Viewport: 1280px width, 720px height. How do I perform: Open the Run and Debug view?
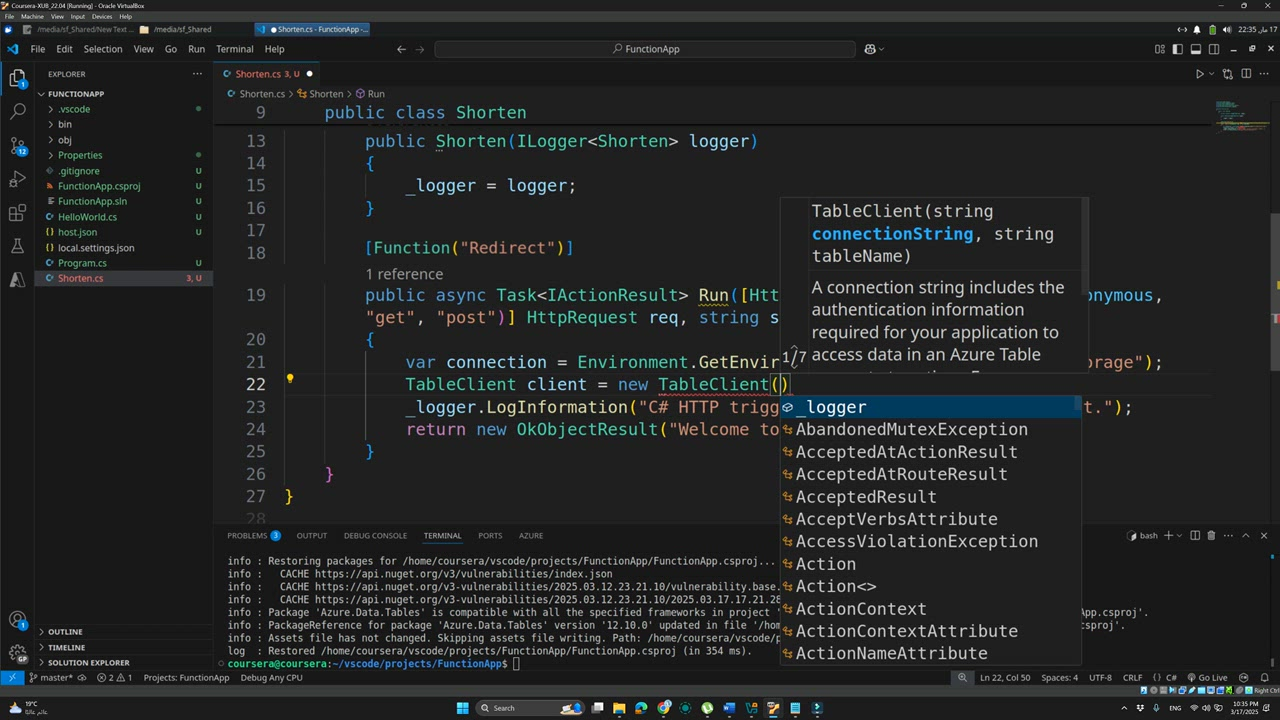coord(17,180)
